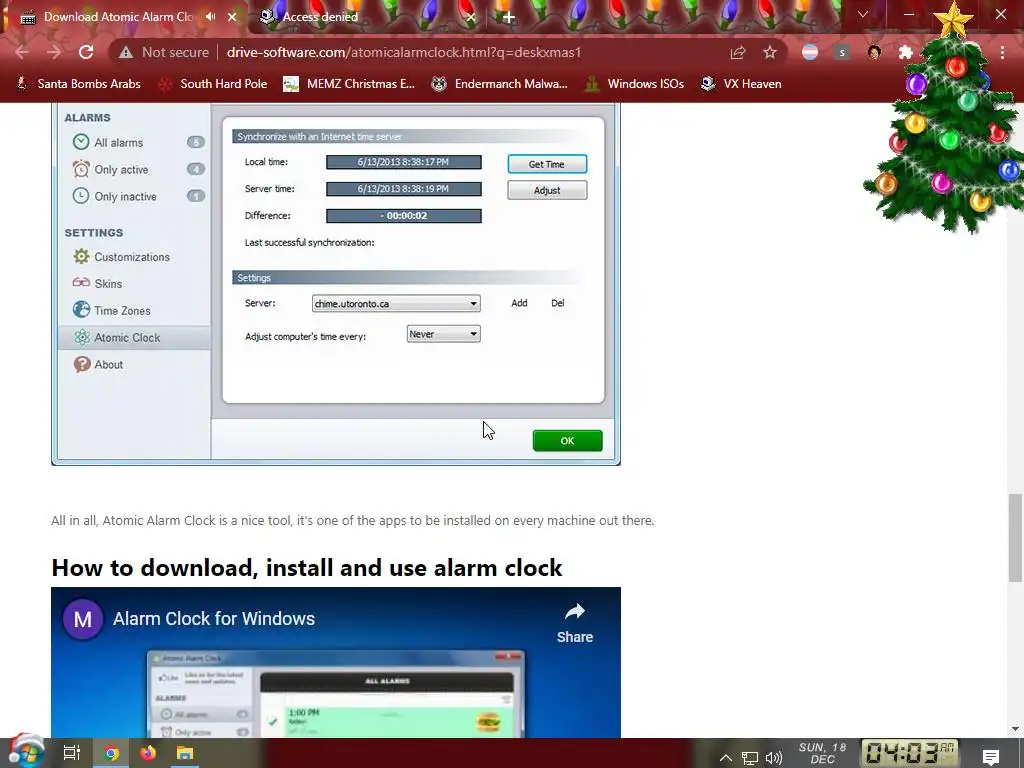Open MEMZ Christmas bookmark

pos(349,84)
